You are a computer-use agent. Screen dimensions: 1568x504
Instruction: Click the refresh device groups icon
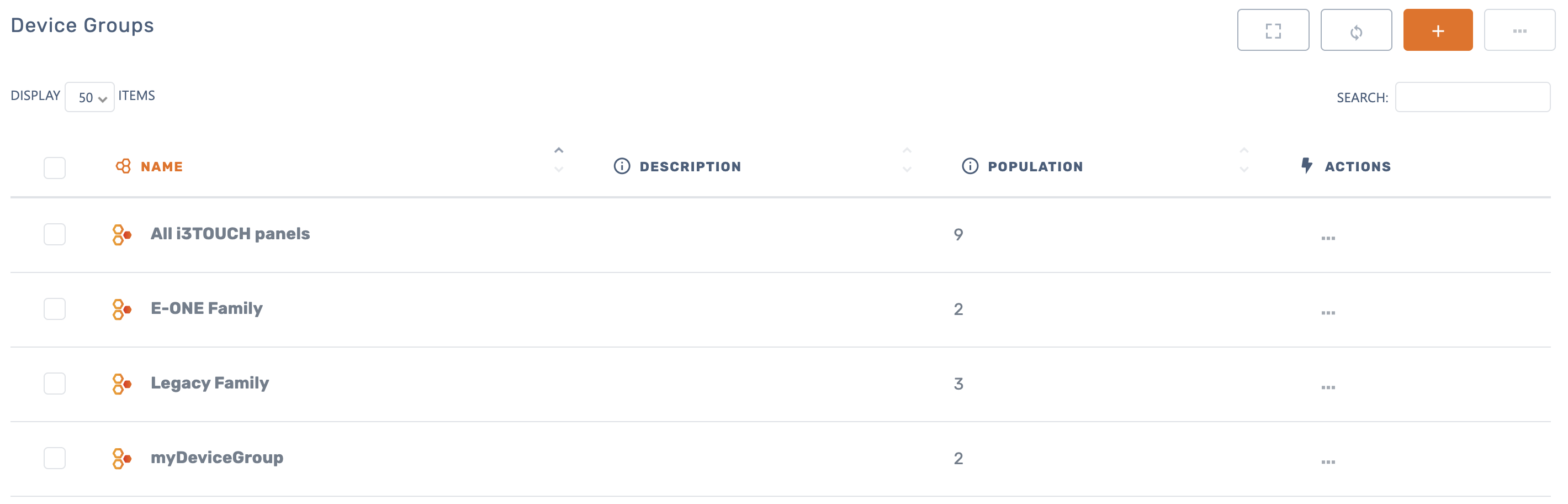(1355, 30)
